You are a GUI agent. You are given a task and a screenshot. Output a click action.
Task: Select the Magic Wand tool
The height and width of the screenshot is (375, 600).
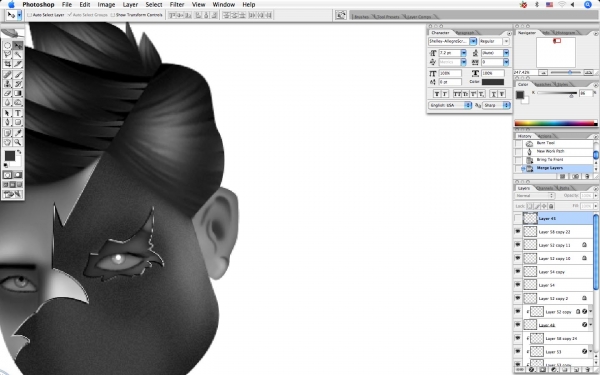tap(18, 55)
